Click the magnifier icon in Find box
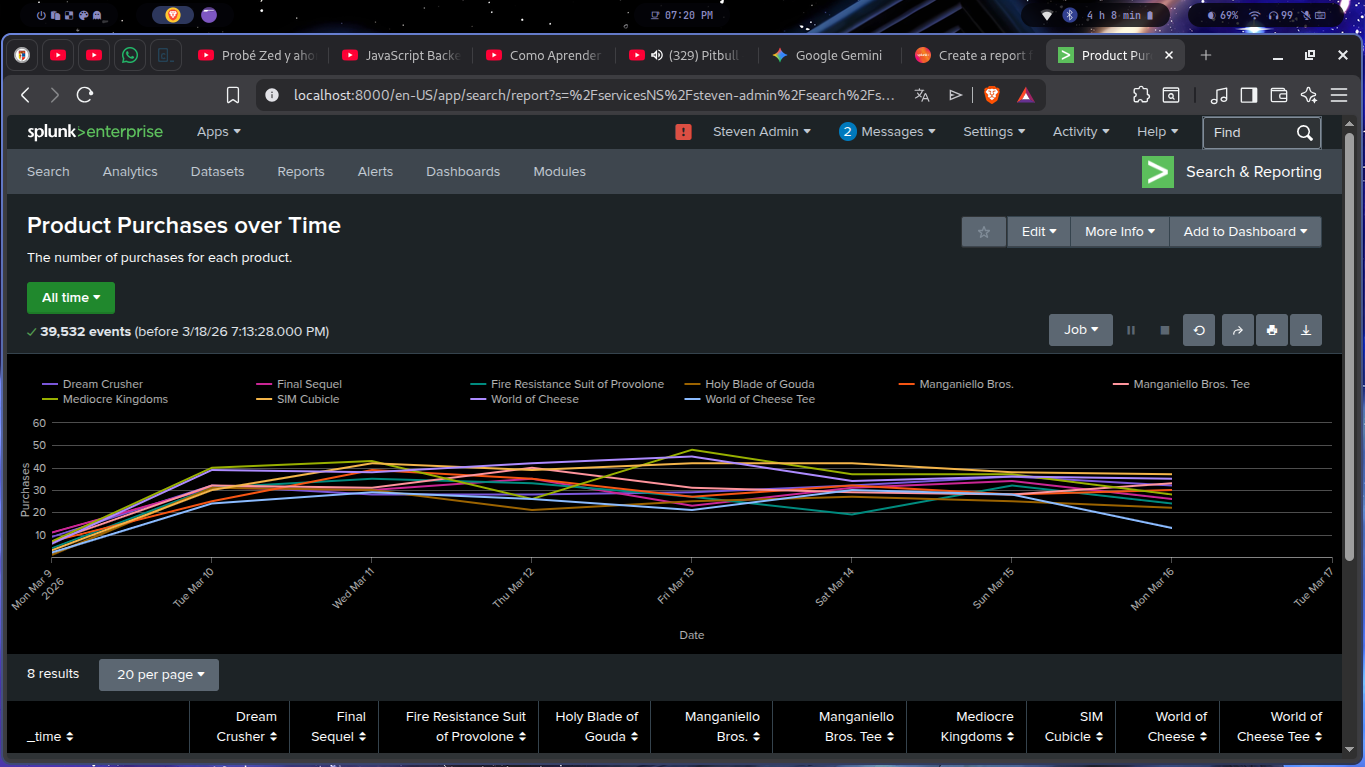 (1304, 132)
